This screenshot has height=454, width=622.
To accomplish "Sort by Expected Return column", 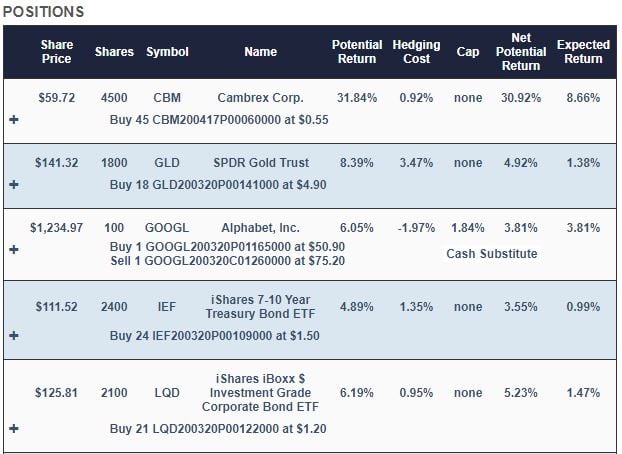I will tap(583, 52).
